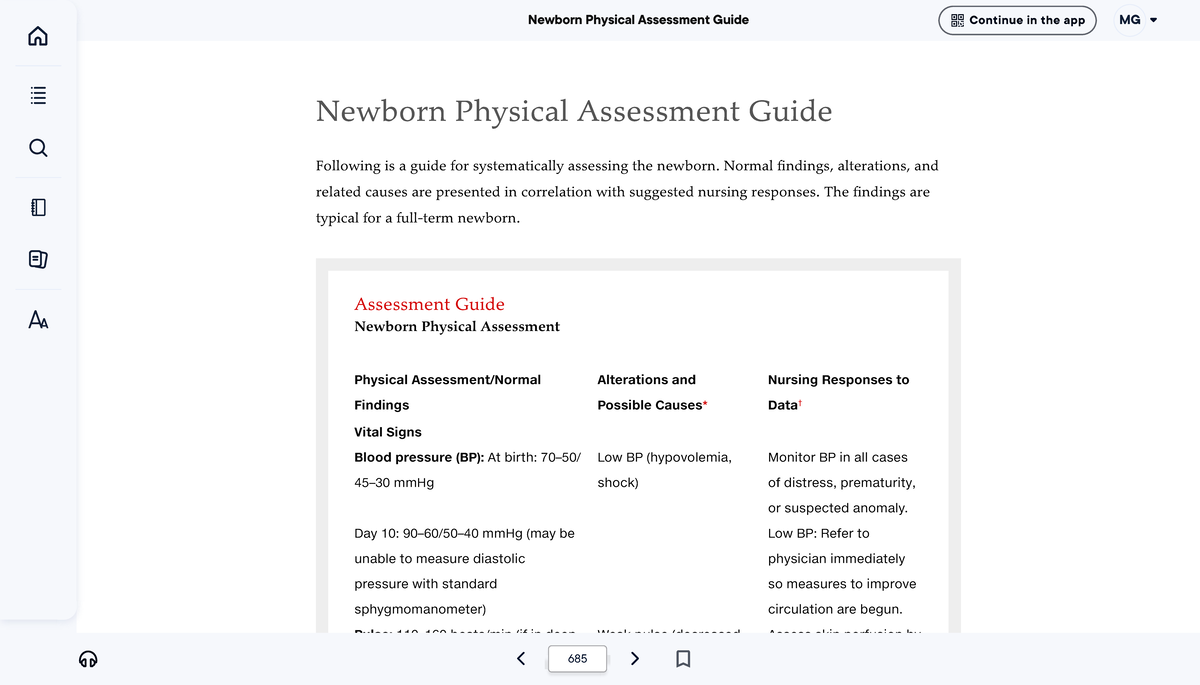Image resolution: width=1200 pixels, height=685 pixels.
Task: Click the Nursing Responses to column header
Action: tap(839, 380)
